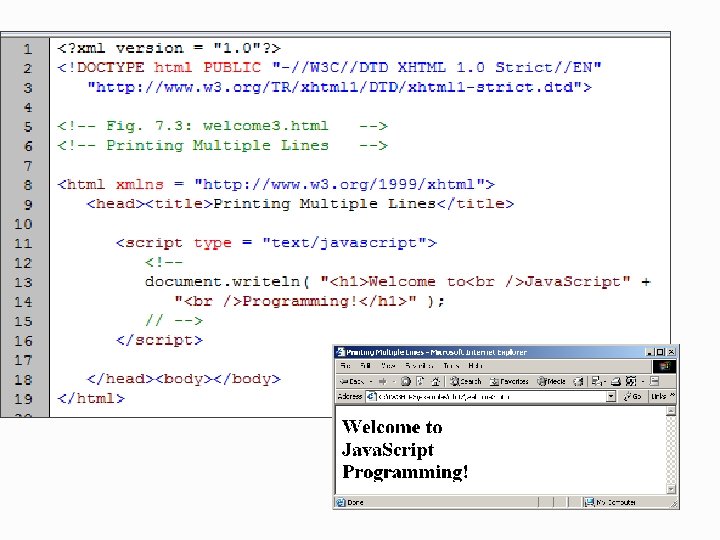
Task: Click the Back button in Internet Explorer
Action: click(x=352, y=382)
